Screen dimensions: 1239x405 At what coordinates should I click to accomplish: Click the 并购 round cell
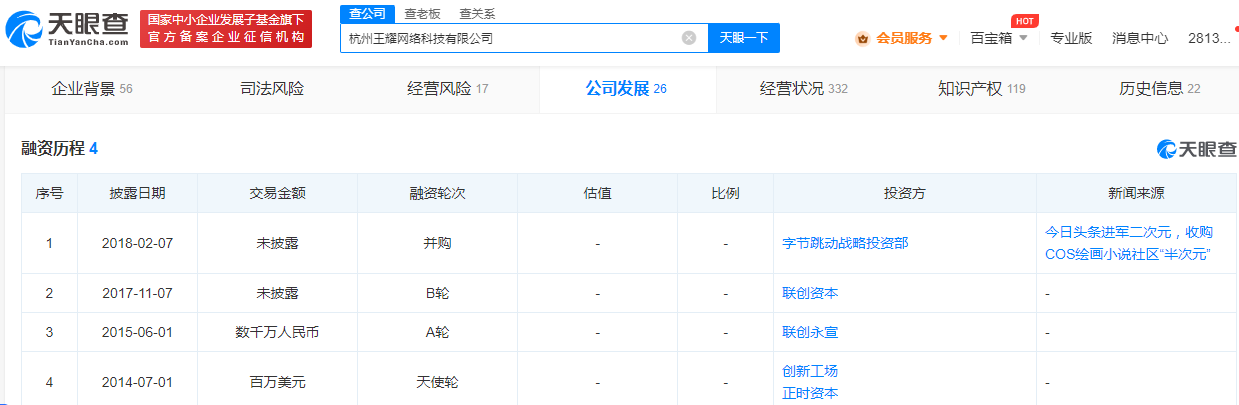(x=437, y=243)
